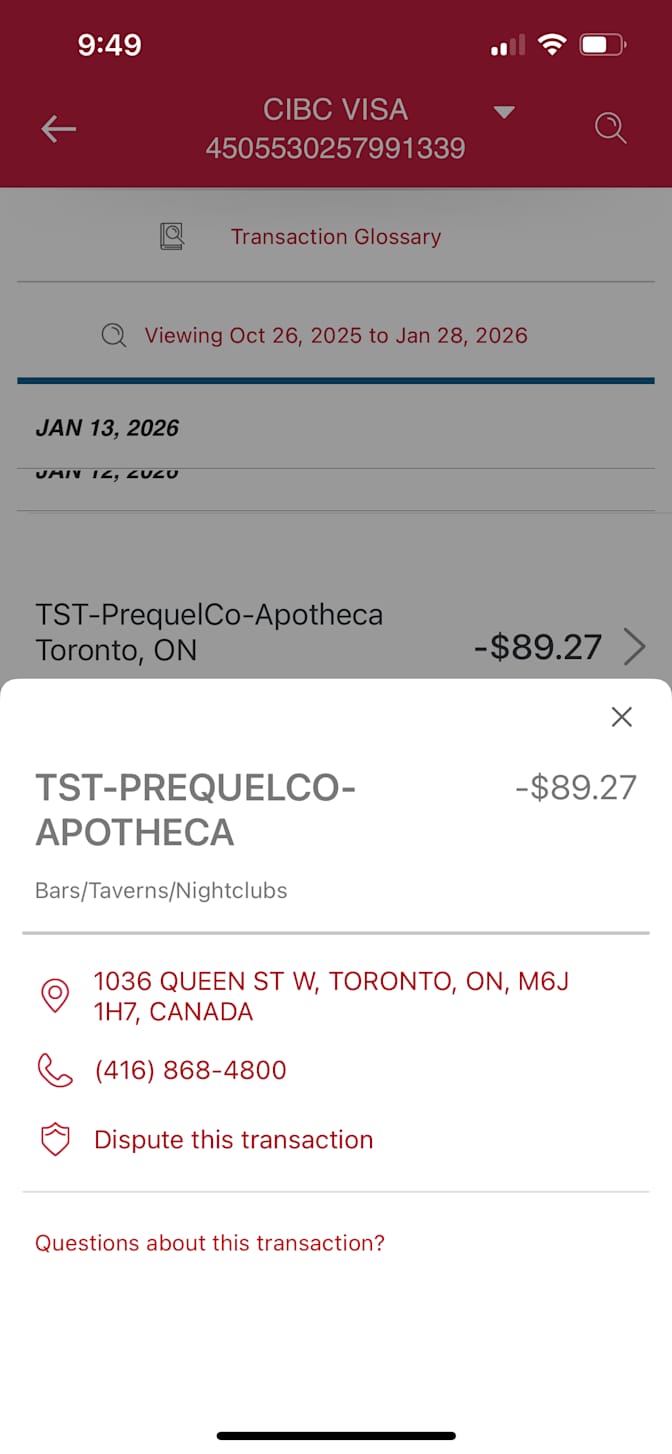Tap the battery icon in status bar

[x=603, y=44]
